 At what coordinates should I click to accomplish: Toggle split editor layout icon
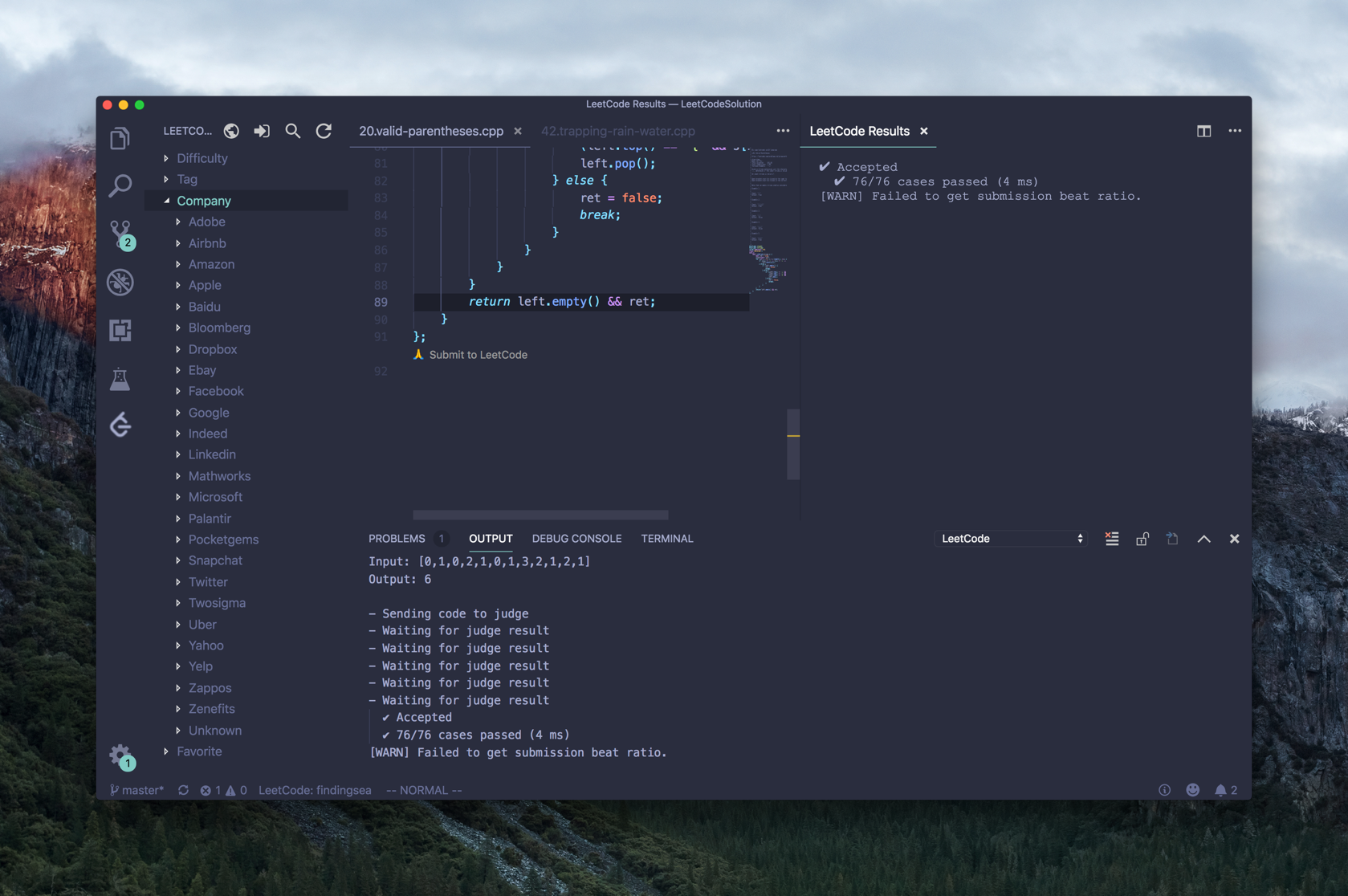1203,131
